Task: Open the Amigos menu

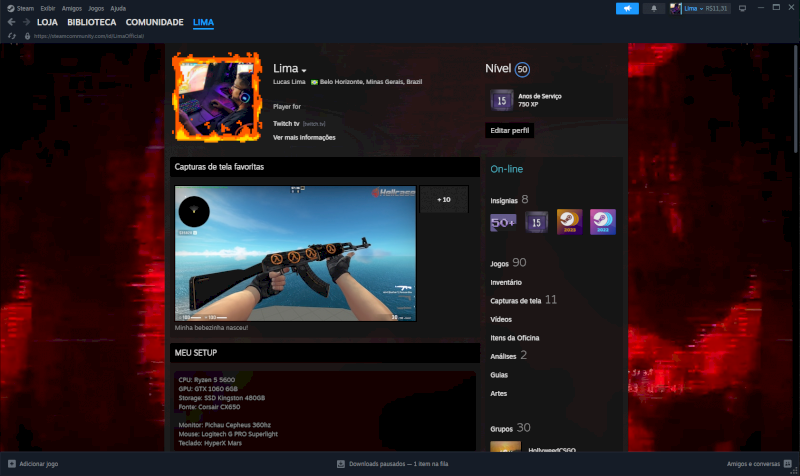Action: pos(72,8)
